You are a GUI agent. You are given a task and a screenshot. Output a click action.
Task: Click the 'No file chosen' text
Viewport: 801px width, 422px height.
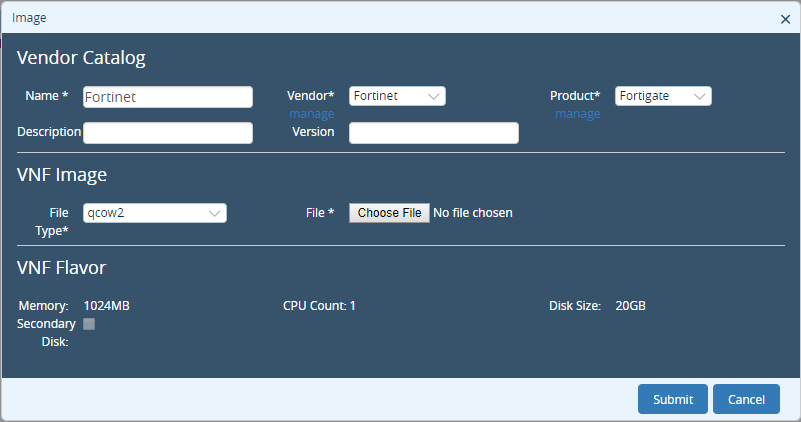tap(473, 213)
